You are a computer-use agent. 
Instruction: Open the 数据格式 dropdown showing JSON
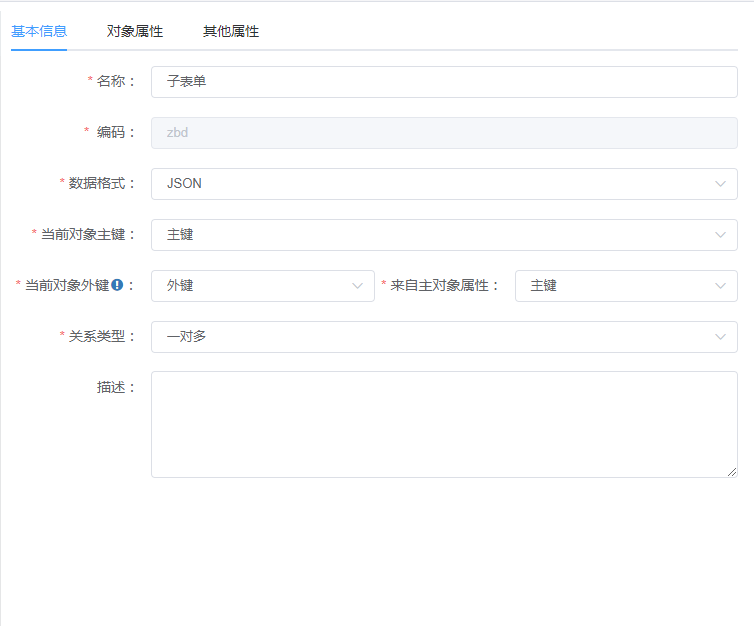click(x=430, y=184)
